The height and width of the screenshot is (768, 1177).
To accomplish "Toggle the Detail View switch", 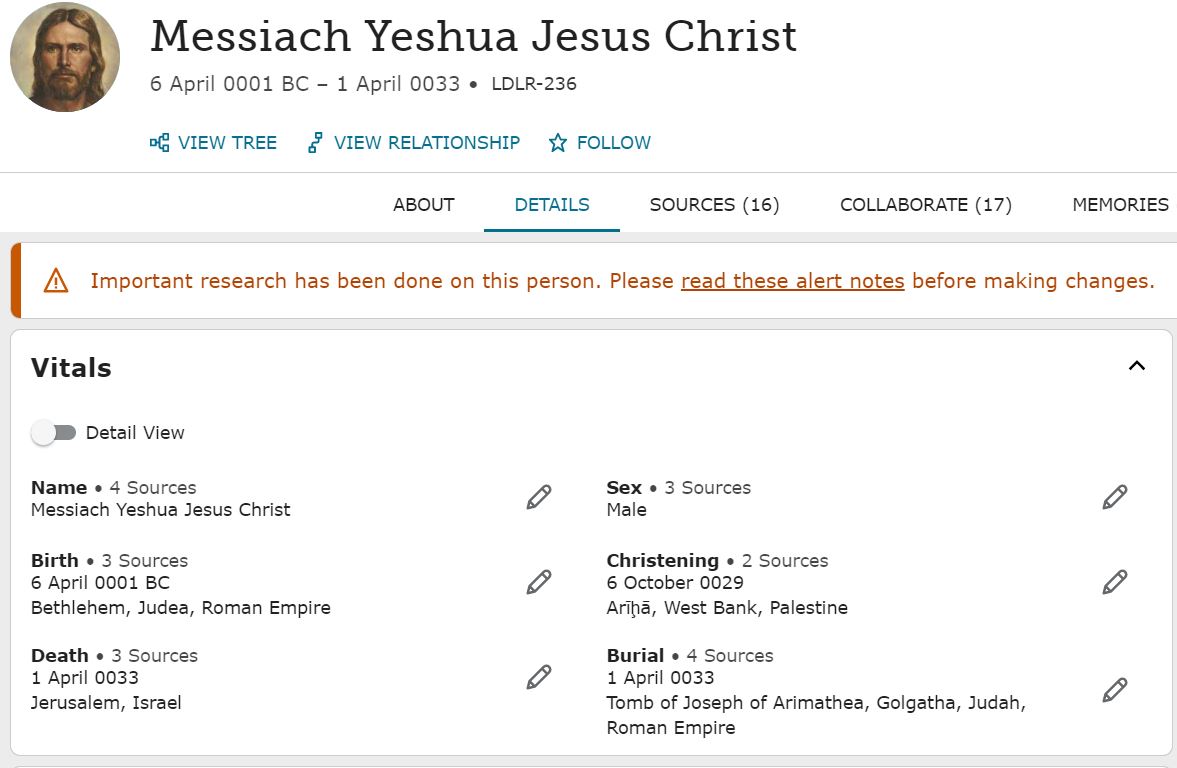I will tap(54, 433).
